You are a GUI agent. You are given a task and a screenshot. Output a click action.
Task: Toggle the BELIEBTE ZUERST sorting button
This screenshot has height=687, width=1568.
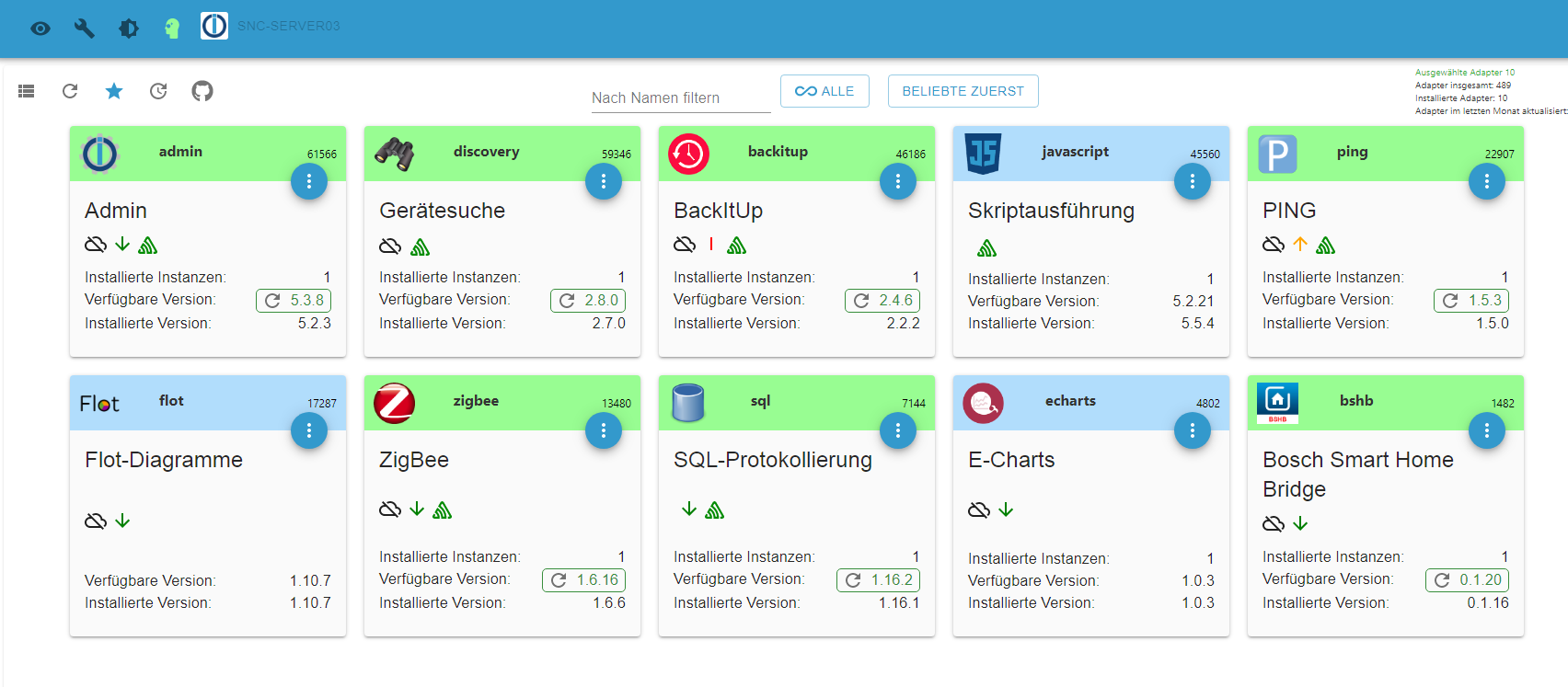pyautogui.click(x=963, y=91)
